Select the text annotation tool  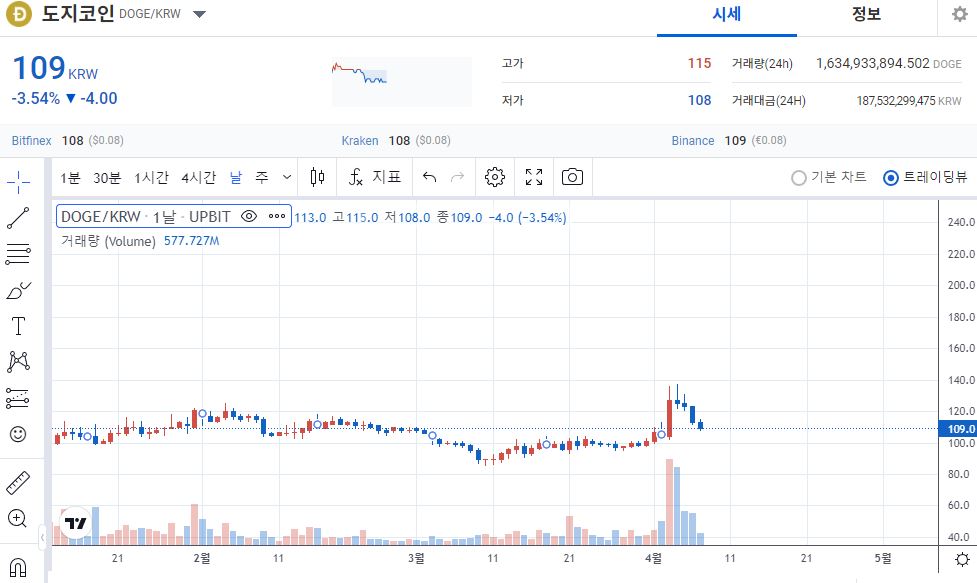(19, 326)
